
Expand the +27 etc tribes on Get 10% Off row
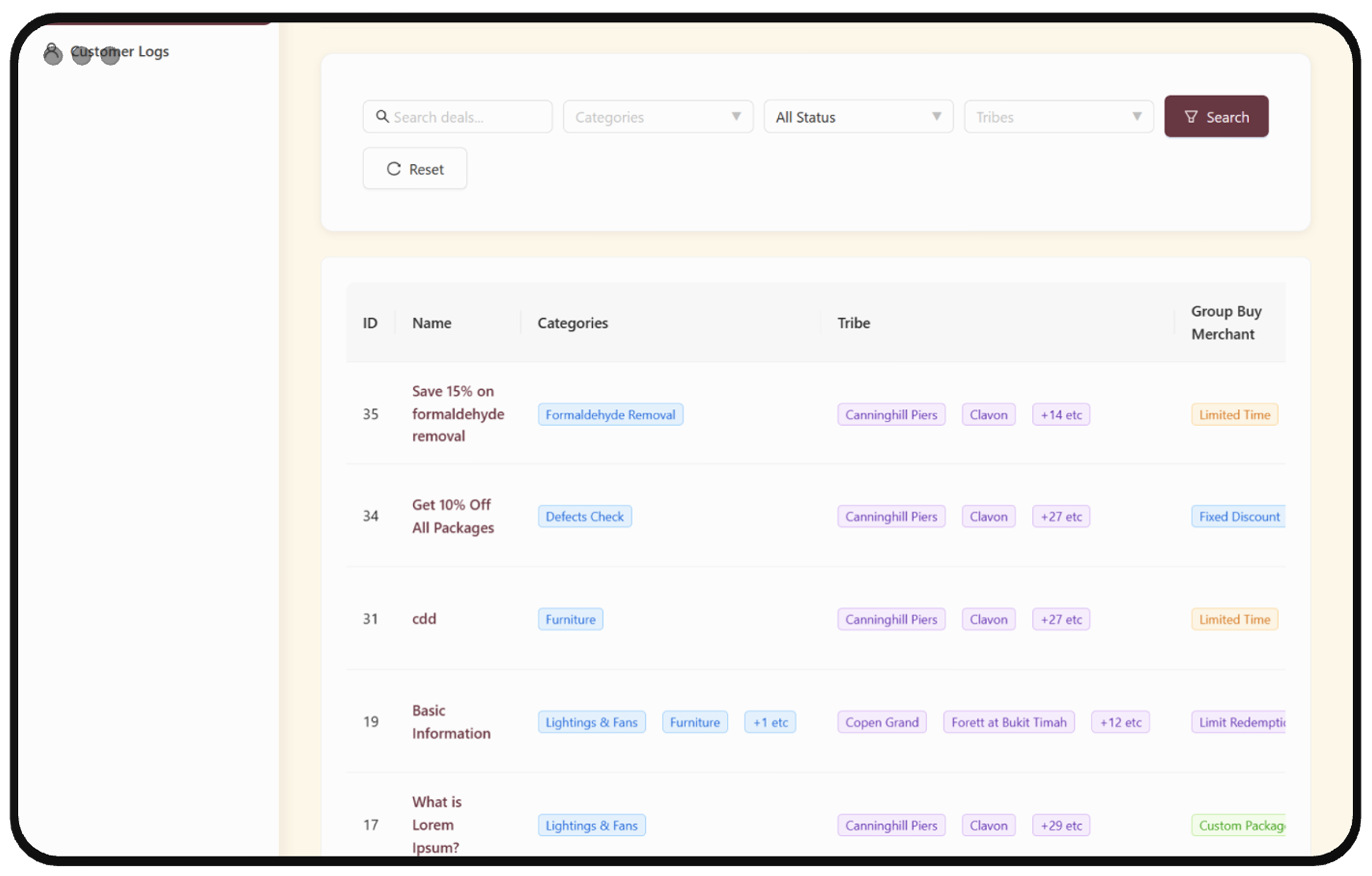point(1060,516)
